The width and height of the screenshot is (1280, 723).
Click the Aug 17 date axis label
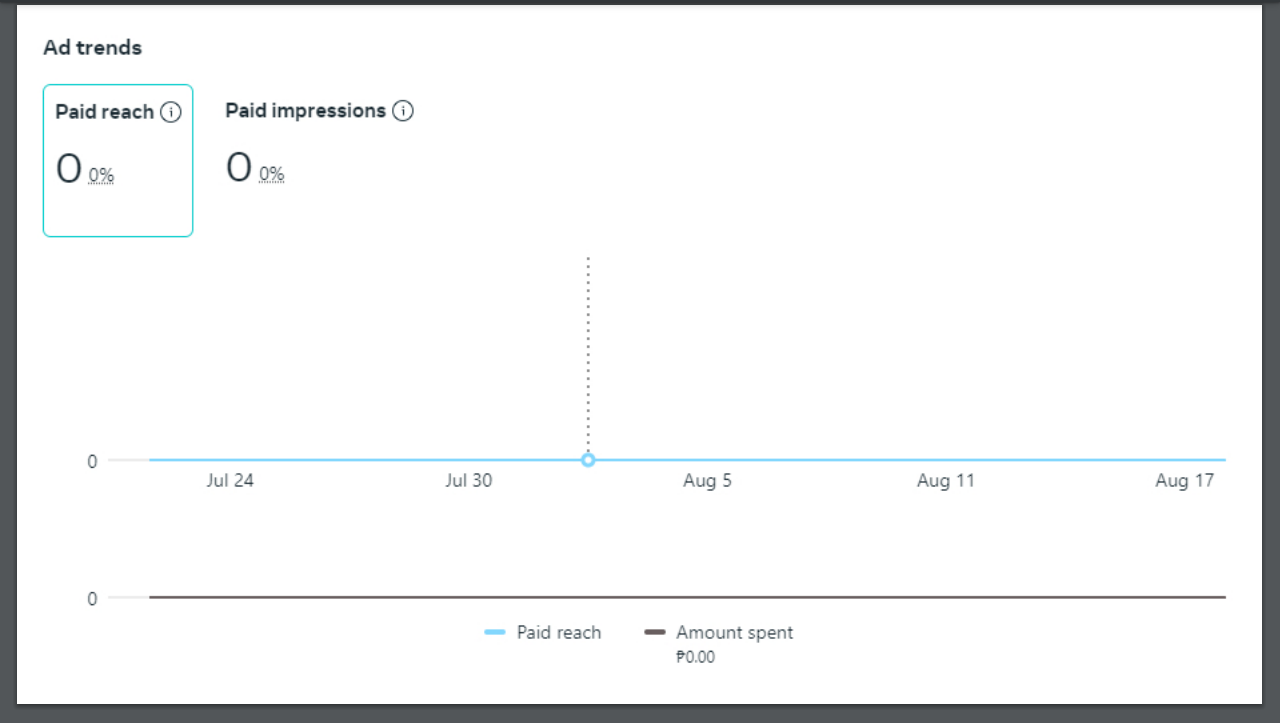pyautogui.click(x=1184, y=481)
